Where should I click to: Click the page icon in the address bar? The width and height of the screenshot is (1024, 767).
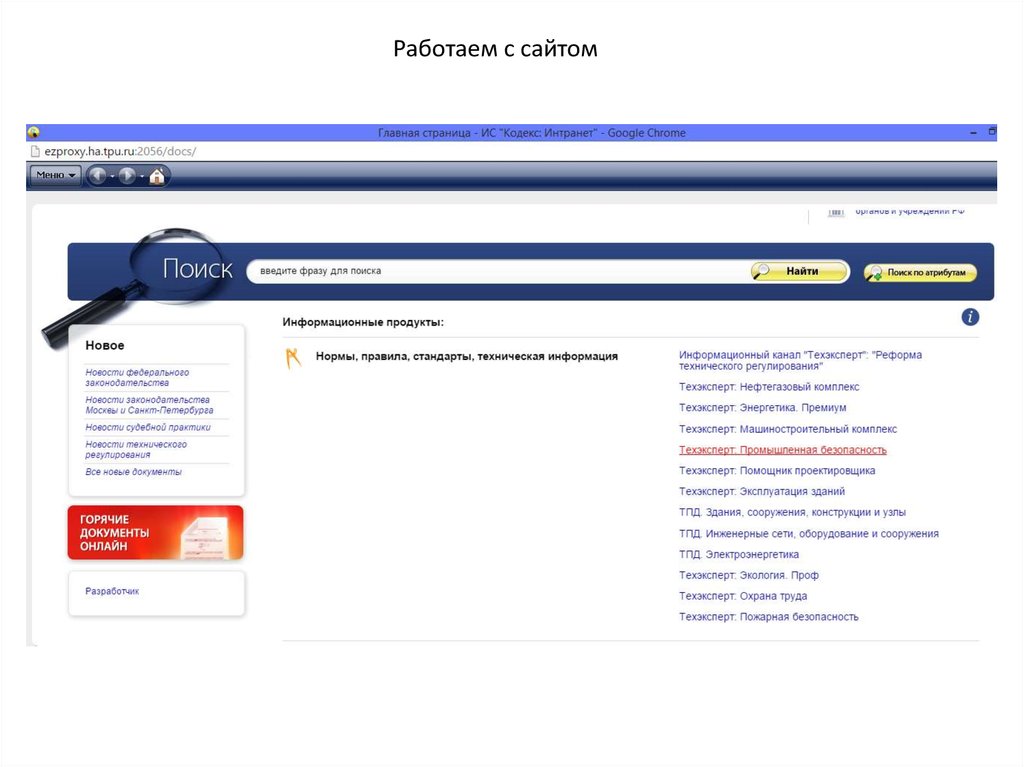coord(35,151)
